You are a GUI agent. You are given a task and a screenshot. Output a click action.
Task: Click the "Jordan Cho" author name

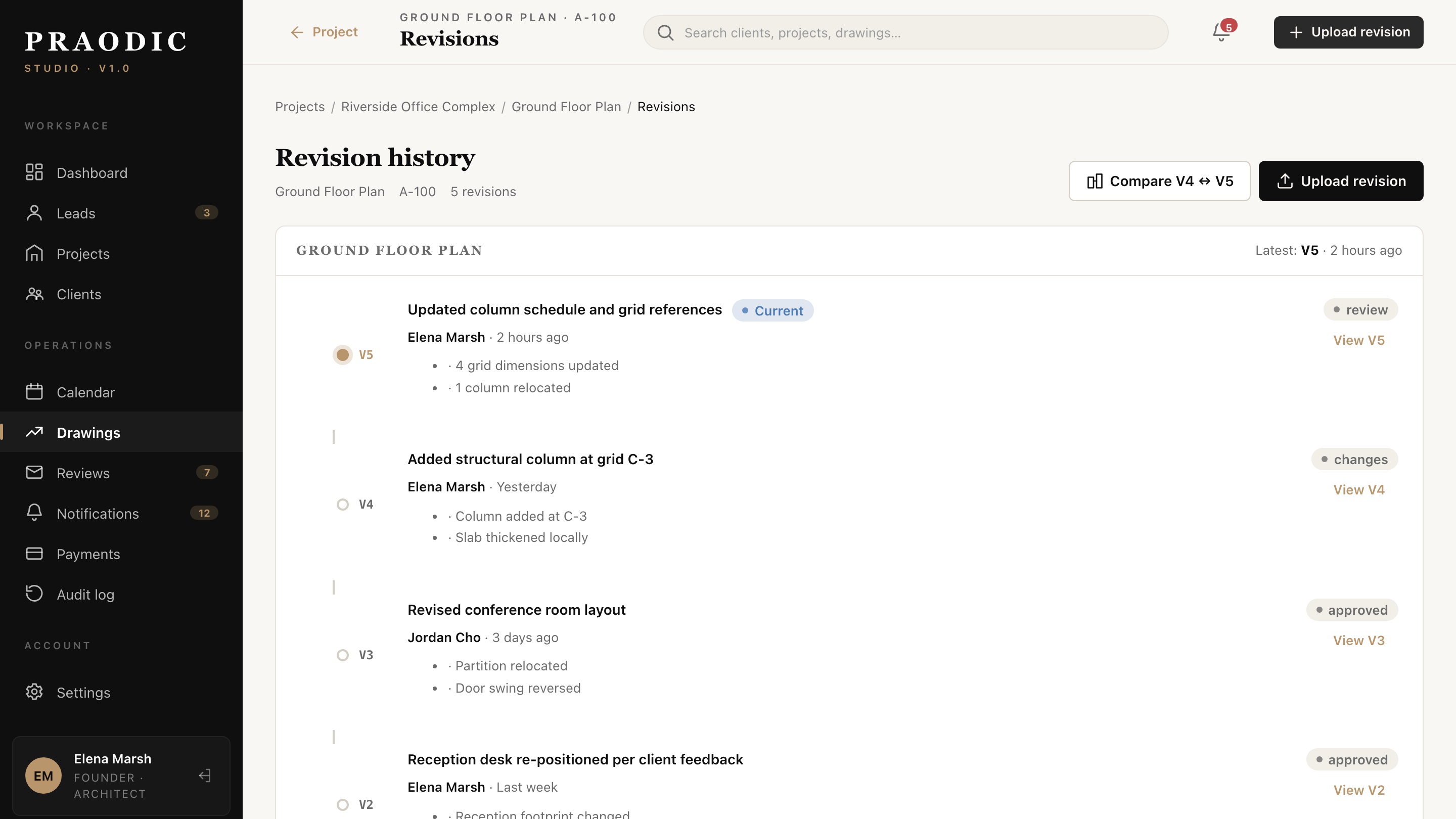[444, 638]
